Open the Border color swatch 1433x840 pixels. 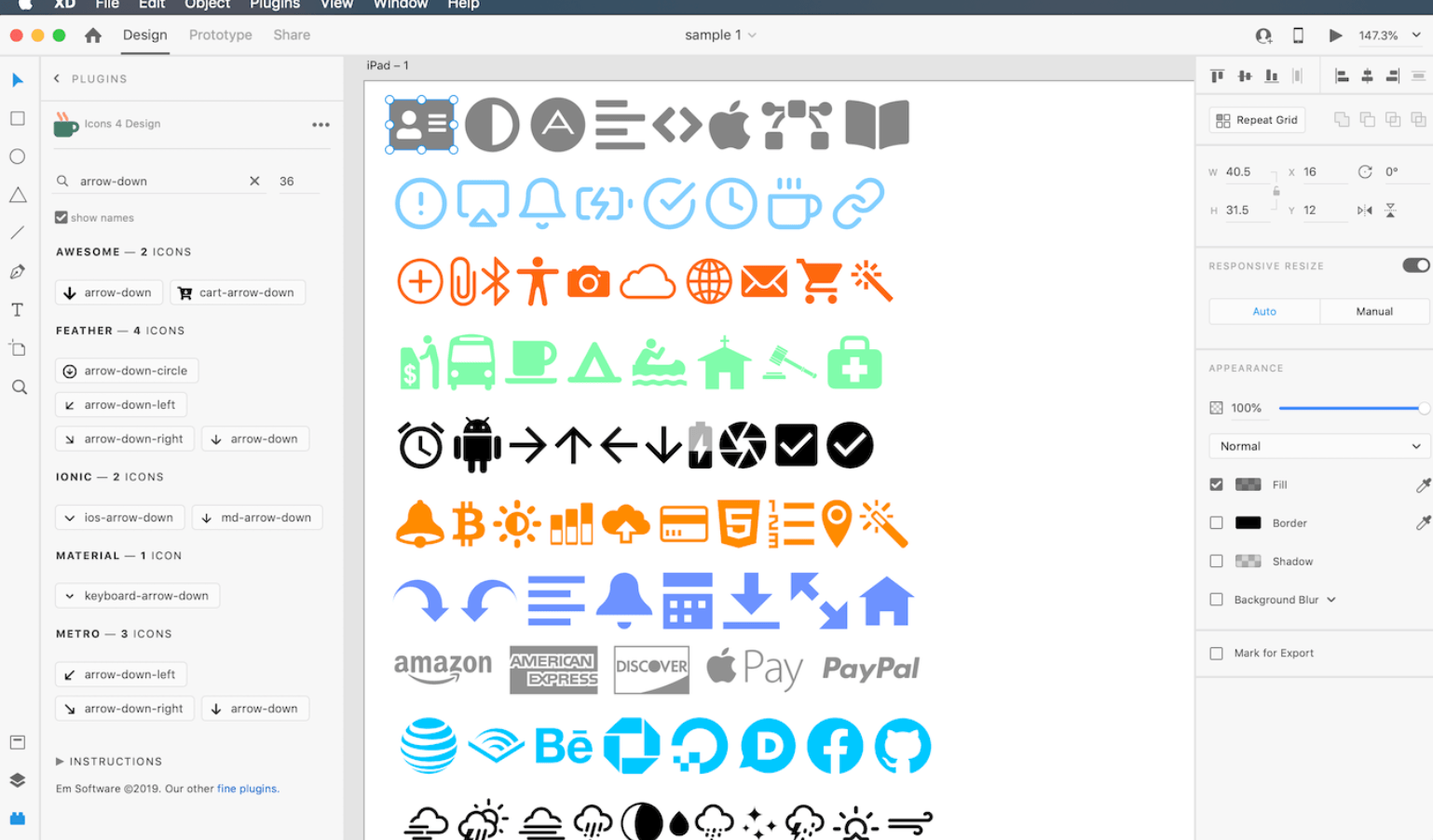[x=1248, y=523]
